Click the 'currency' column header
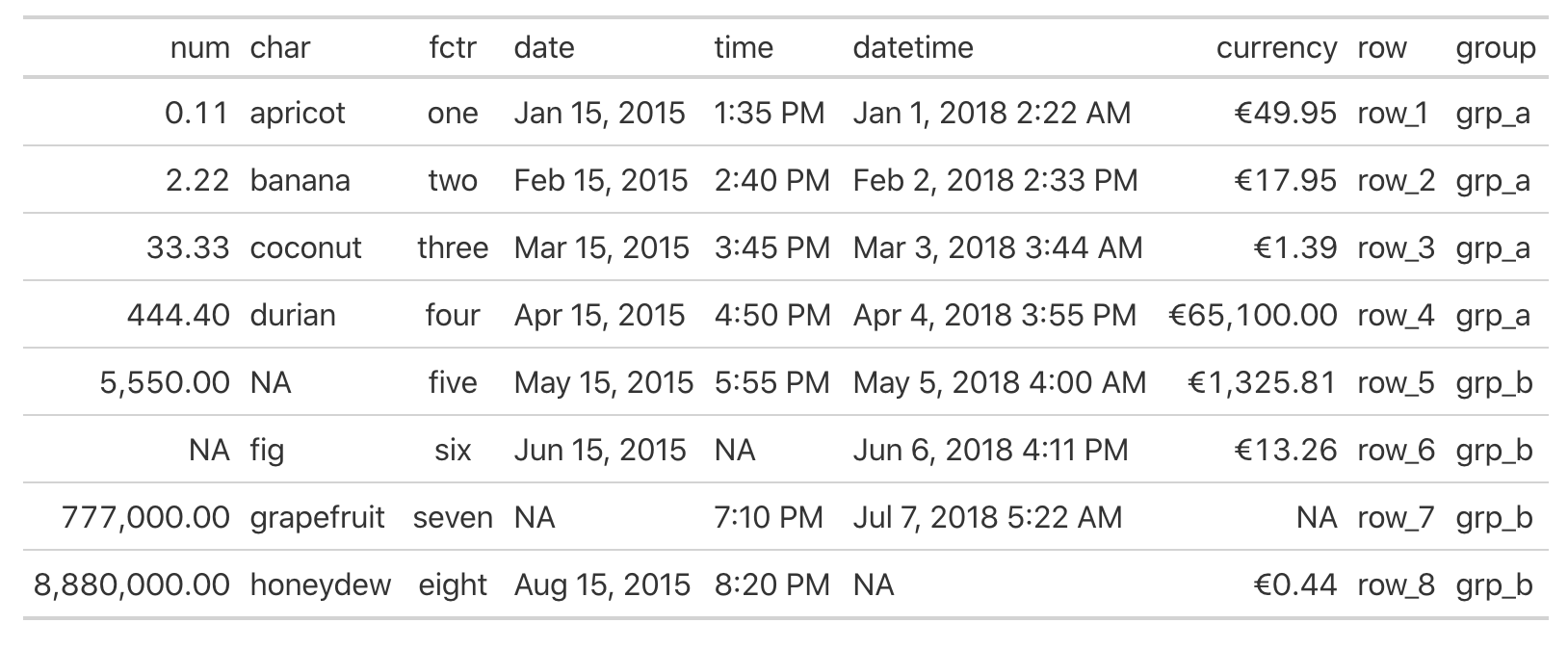Viewport: 1568px width, 649px height. 1276,48
